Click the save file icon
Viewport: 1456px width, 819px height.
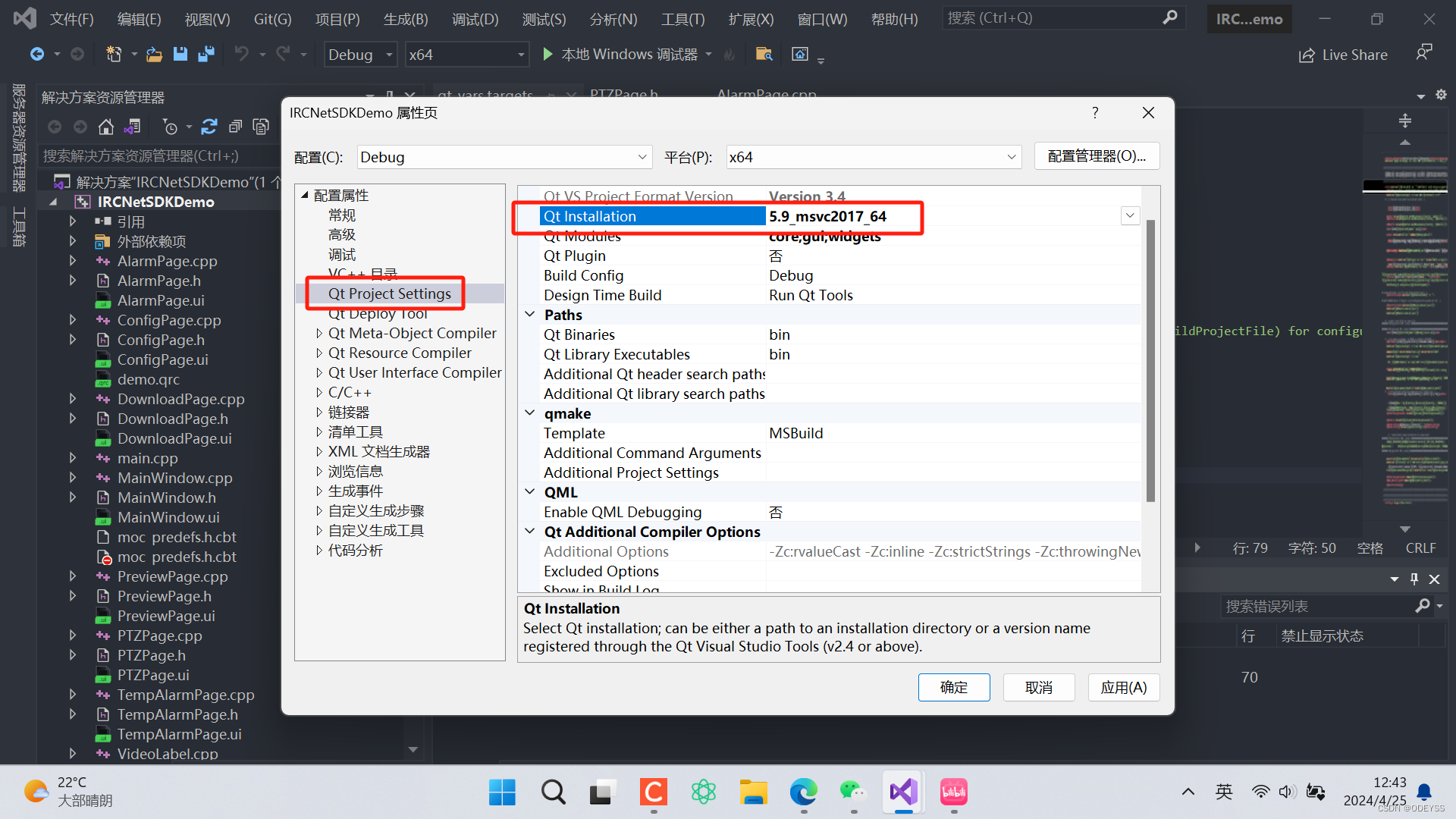[180, 54]
